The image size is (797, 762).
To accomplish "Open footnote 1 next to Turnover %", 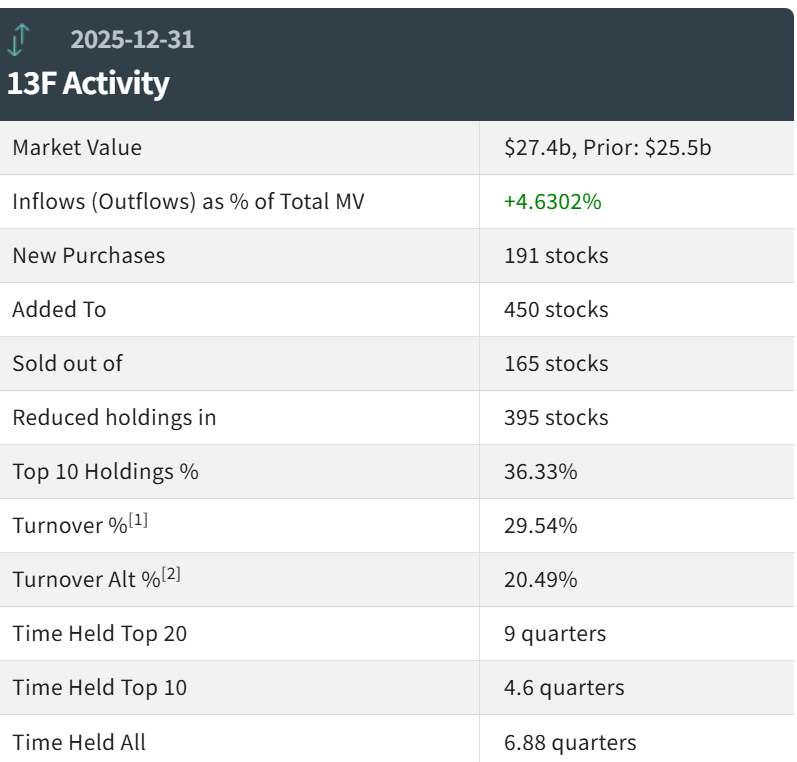I will [139, 519].
